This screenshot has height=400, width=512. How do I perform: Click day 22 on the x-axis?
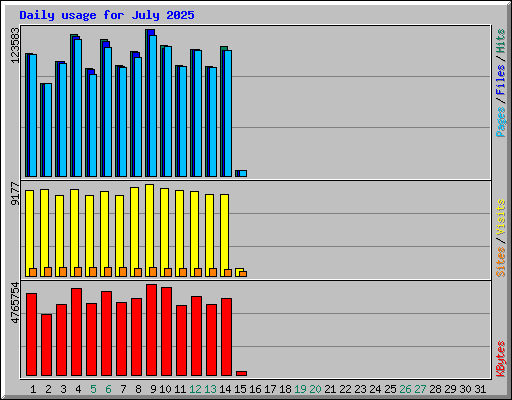(345, 389)
